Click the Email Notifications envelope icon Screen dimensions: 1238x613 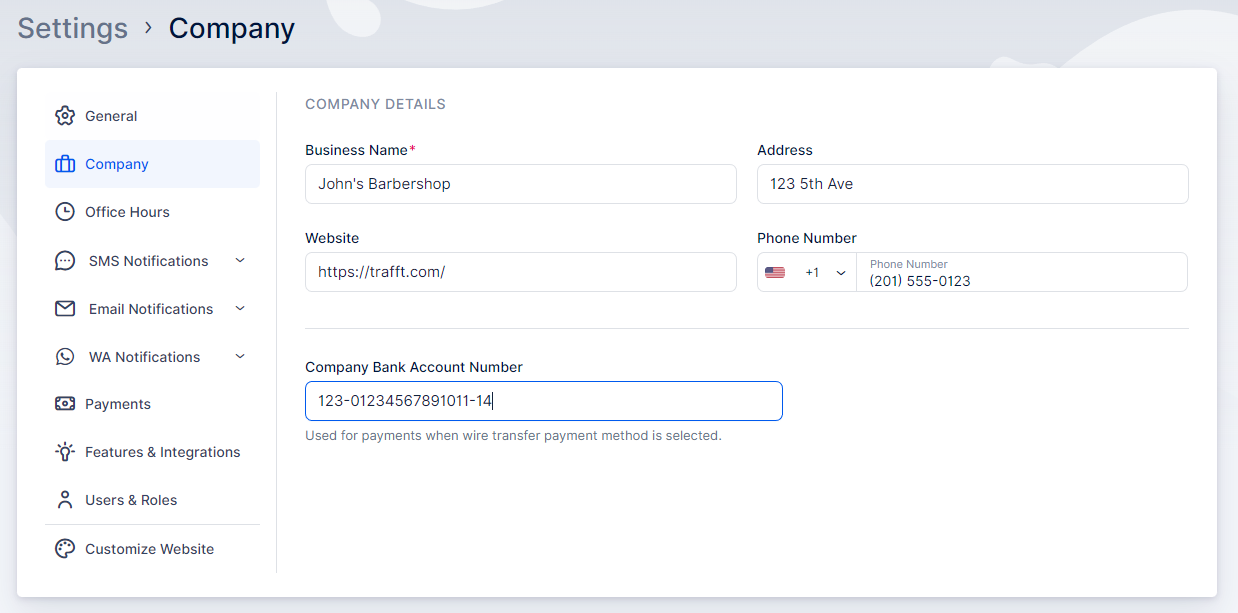coord(65,309)
